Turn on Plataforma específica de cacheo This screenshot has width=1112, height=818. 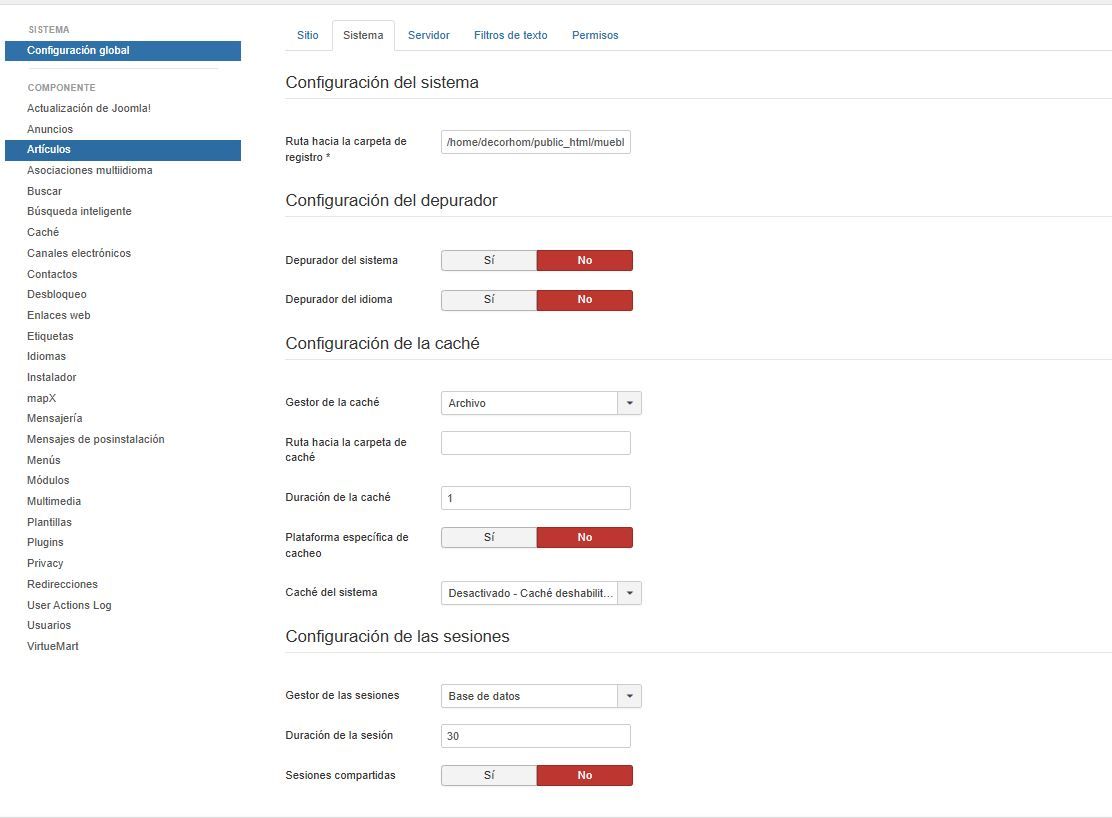pos(489,538)
